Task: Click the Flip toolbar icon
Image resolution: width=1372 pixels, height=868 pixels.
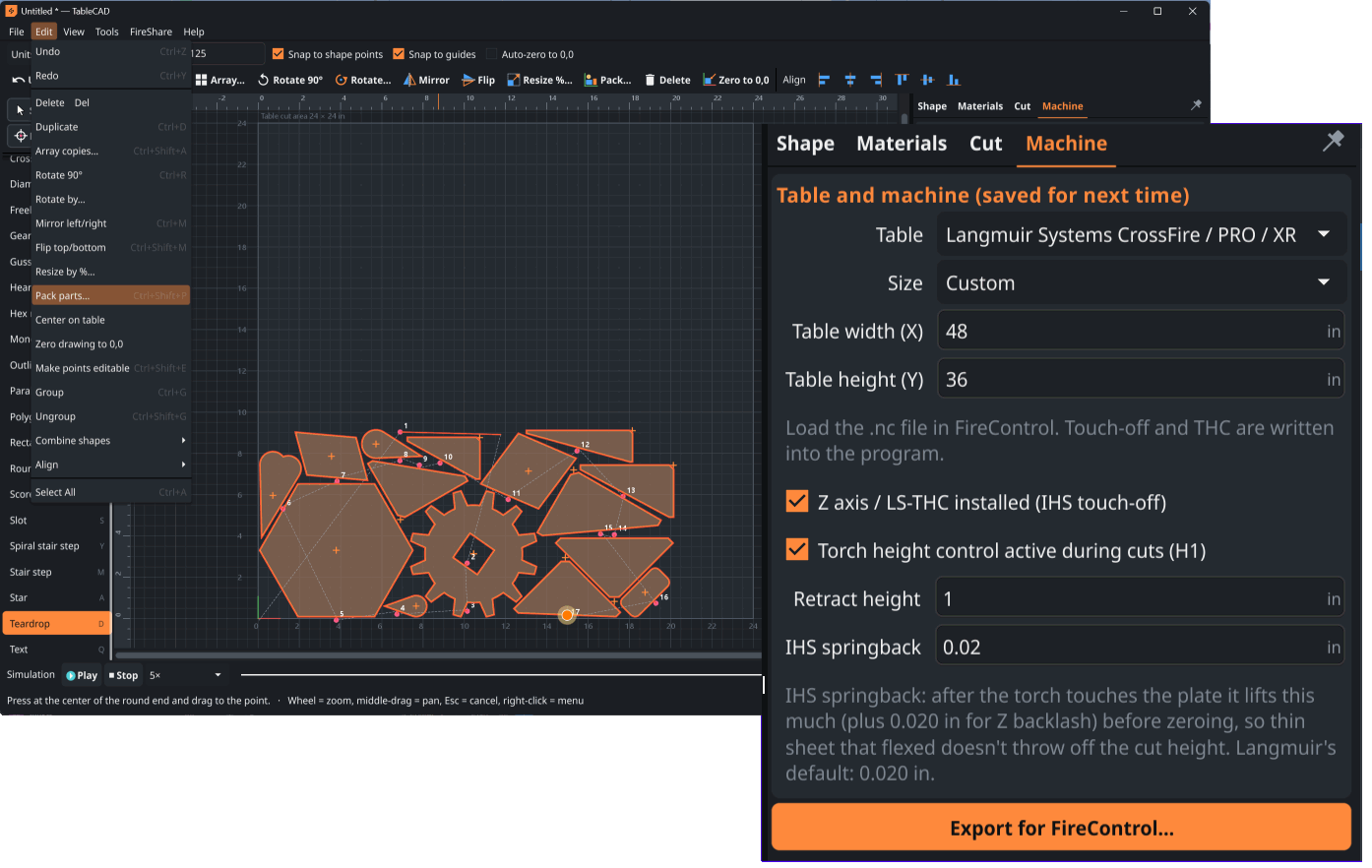Action: 468,80
